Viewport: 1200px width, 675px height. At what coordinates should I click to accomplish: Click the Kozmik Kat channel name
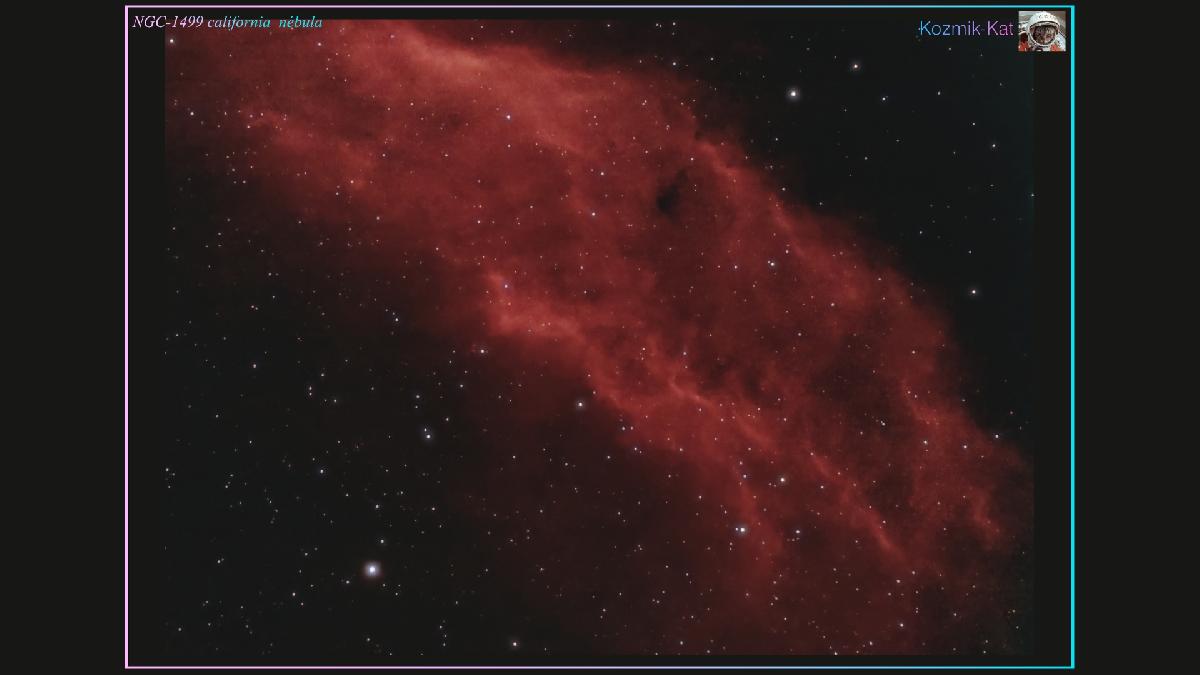click(966, 29)
